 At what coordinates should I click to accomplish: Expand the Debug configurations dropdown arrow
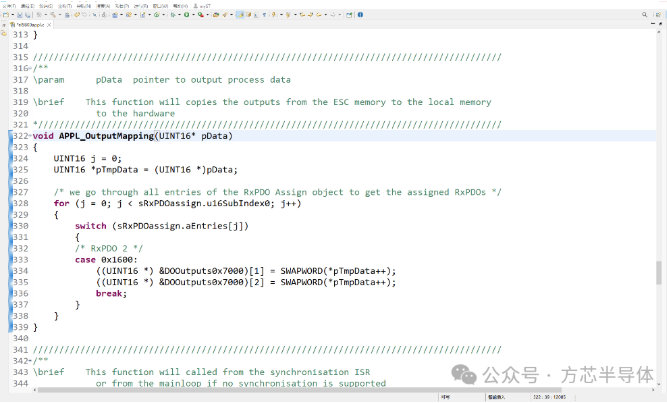(180, 14)
